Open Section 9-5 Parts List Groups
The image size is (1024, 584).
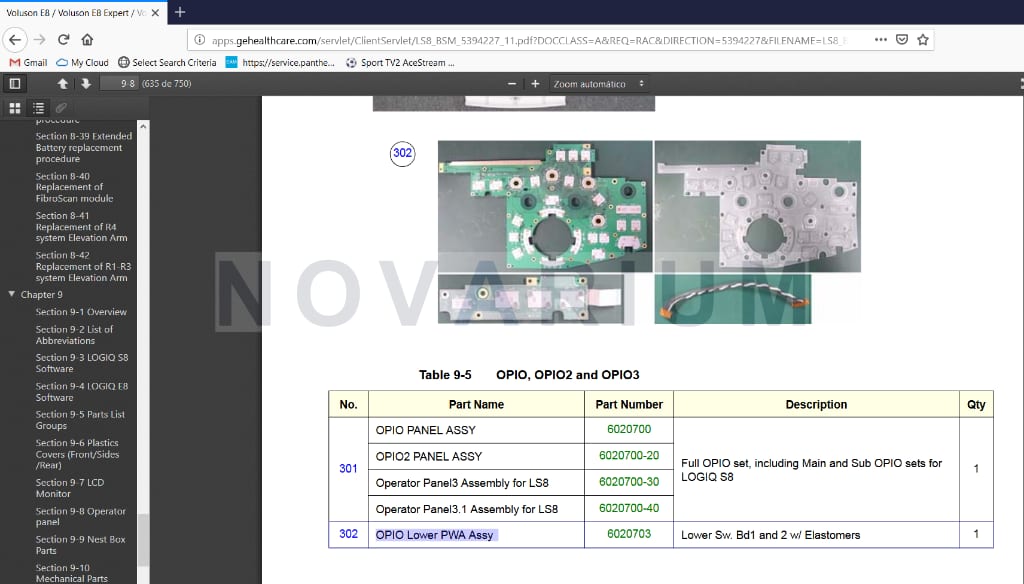point(80,420)
